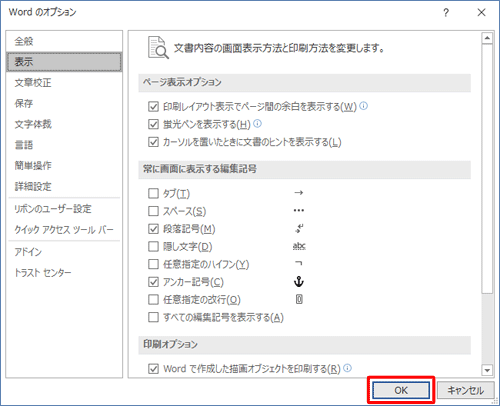This screenshot has width=500, height=406.
Task: Open the 詳細設定 category
Action: pyautogui.click(x=64, y=186)
